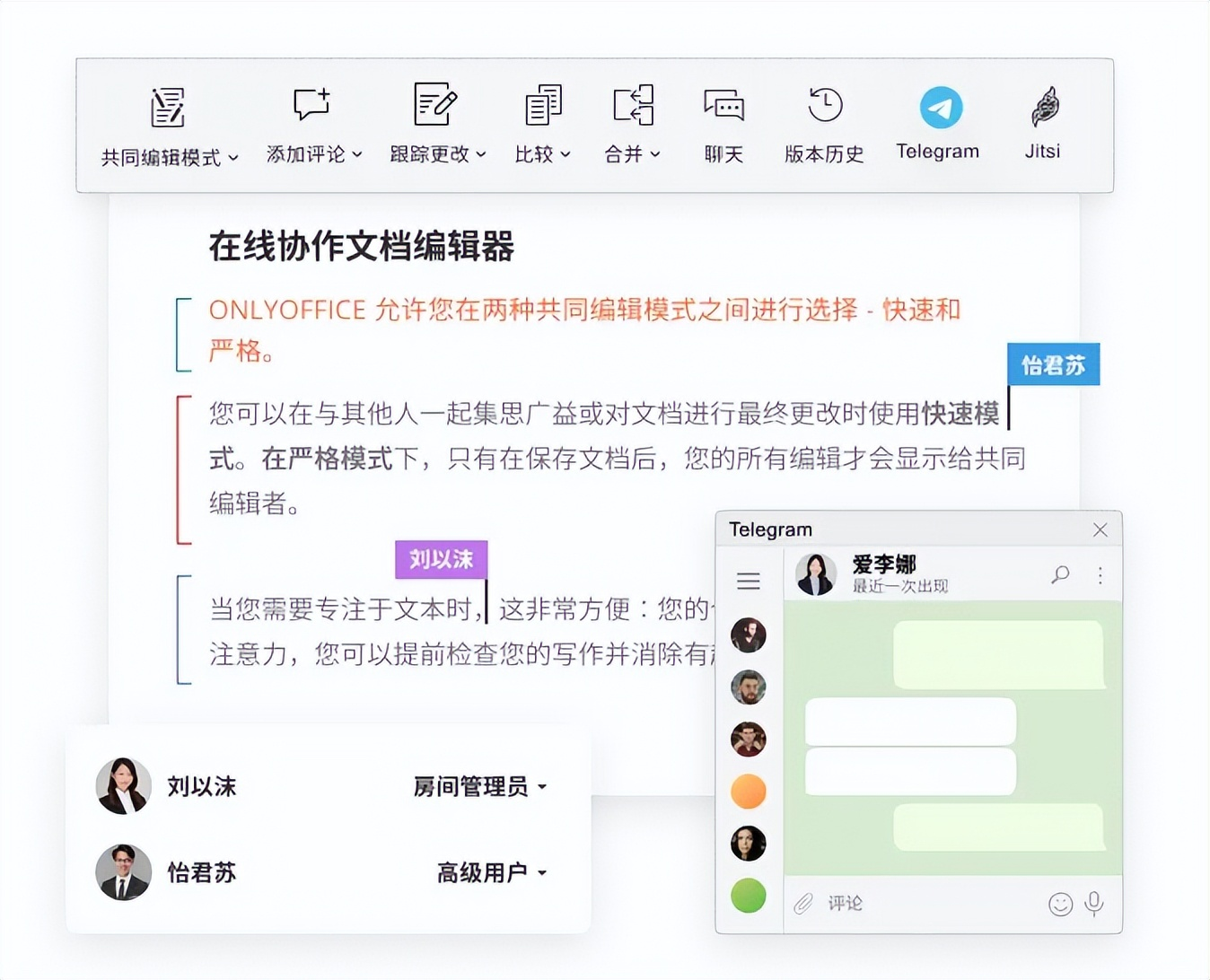Click the name 怡君苏 in the user list
The height and width of the screenshot is (980, 1210).
[202, 872]
